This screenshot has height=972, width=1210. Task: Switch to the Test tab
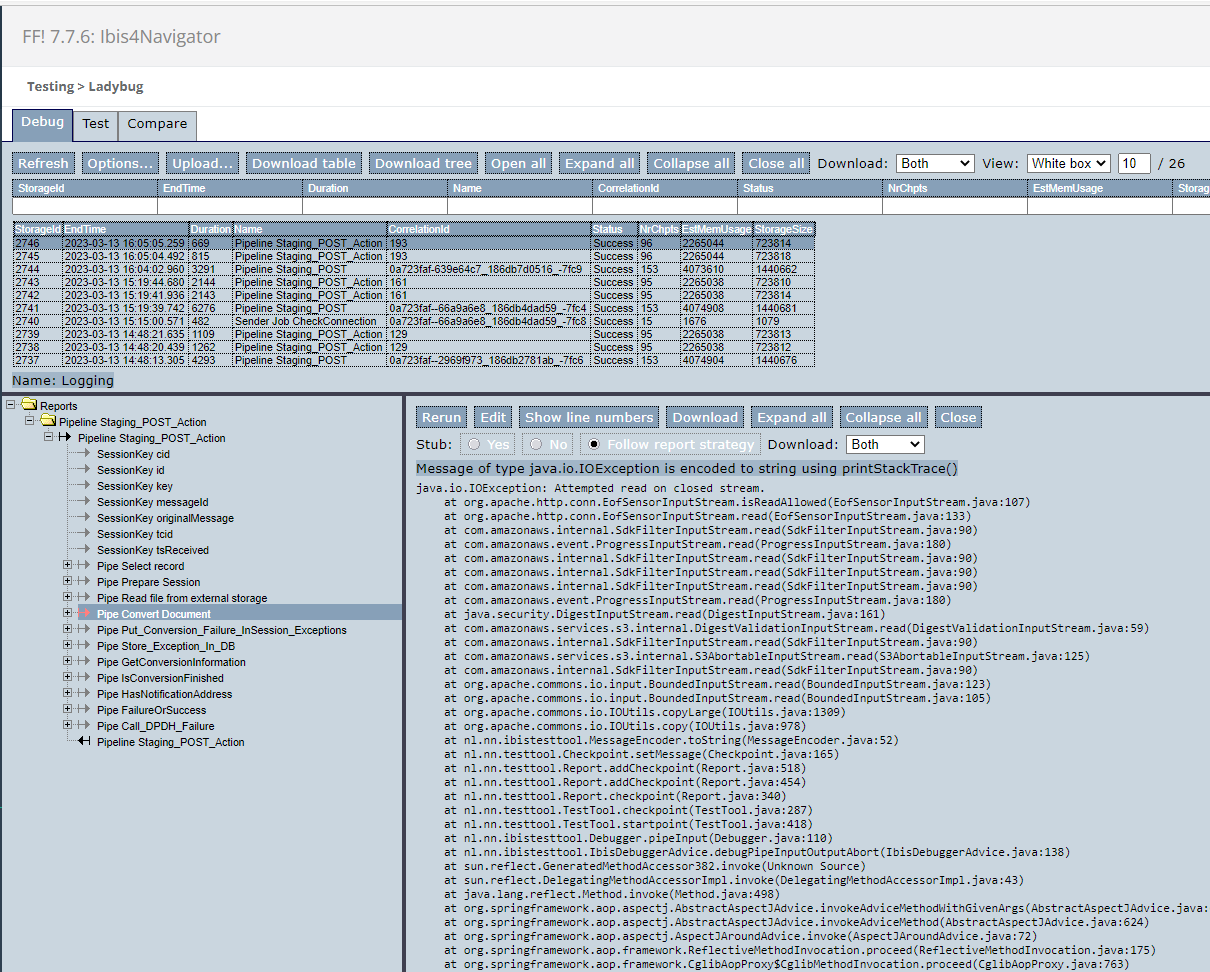96,124
